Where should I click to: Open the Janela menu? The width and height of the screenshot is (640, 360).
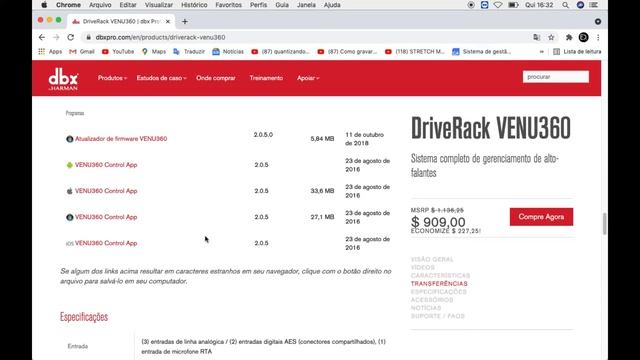(306, 5)
